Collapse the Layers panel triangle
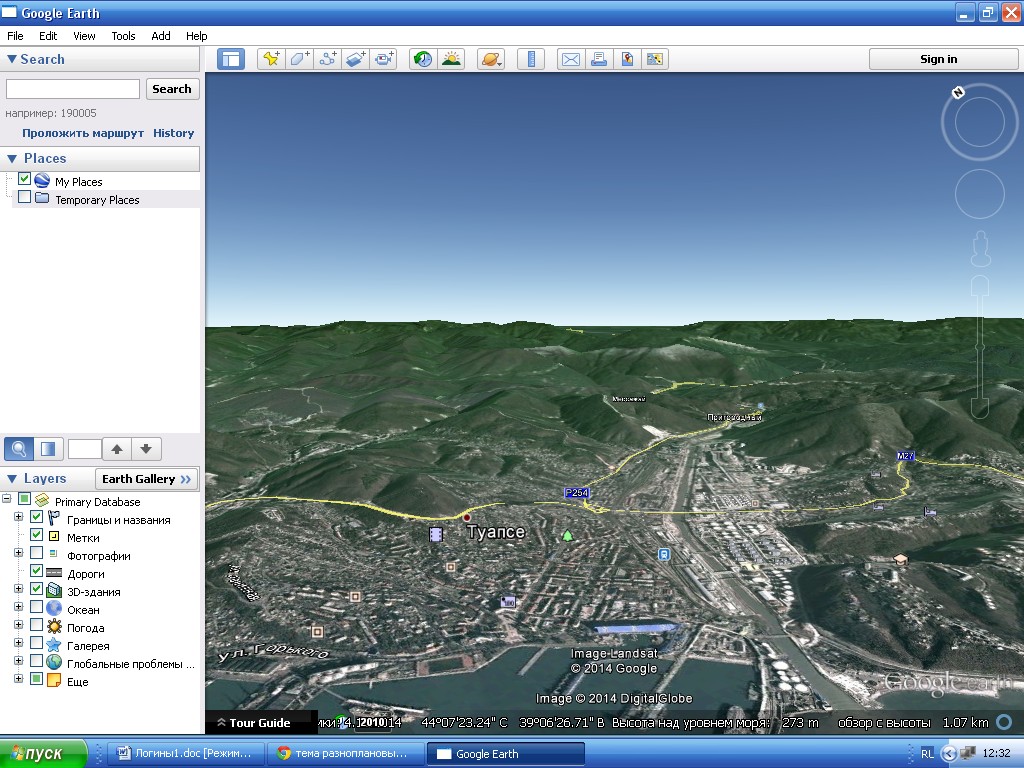This screenshot has width=1024, height=768. click(12, 479)
